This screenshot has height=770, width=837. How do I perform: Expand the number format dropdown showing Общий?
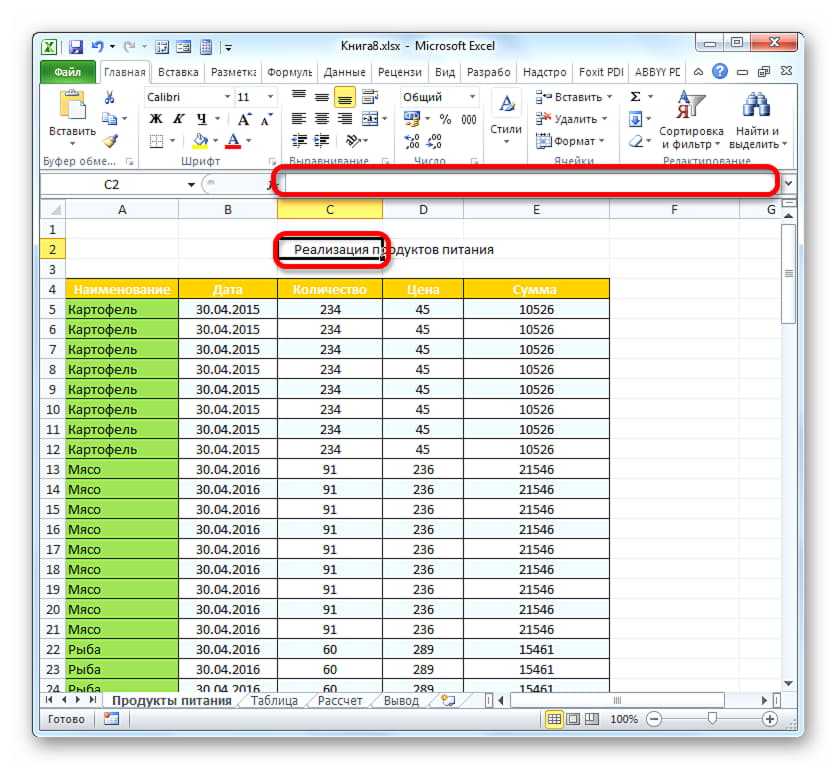coord(471,97)
